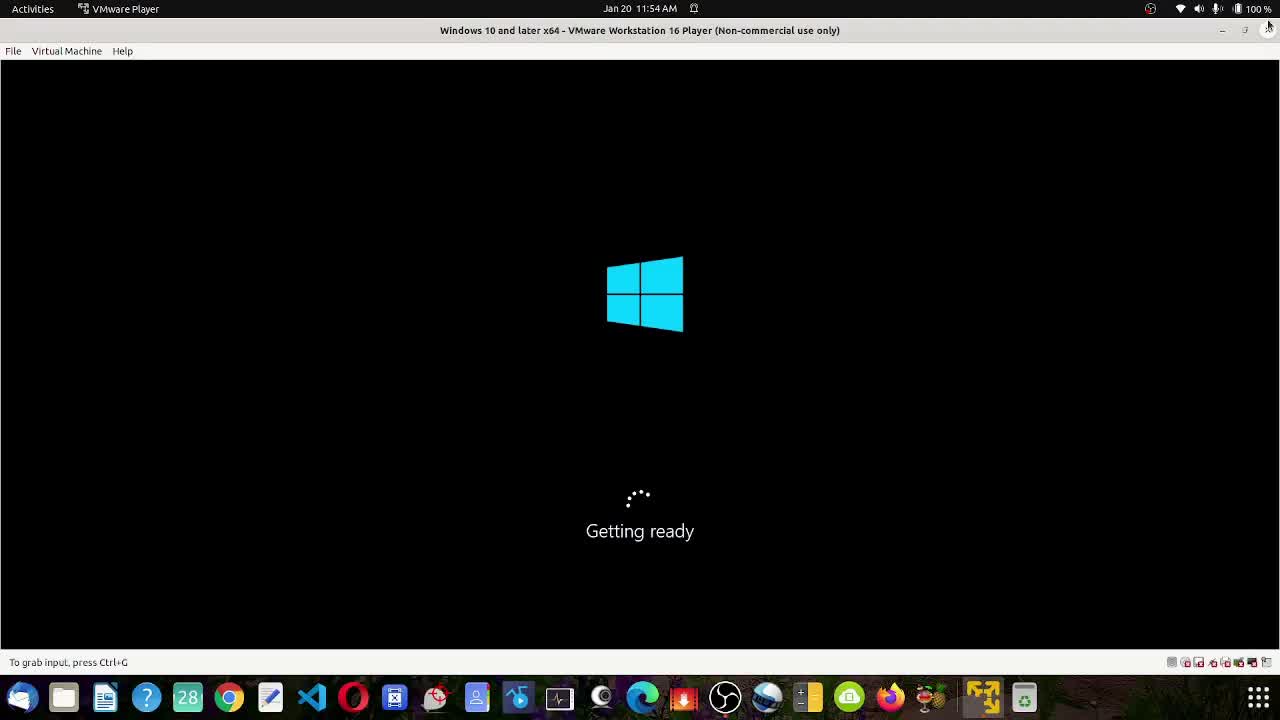1280x720 pixels.
Task: Open the File menu in VMware Player
Action: pos(13,51)
